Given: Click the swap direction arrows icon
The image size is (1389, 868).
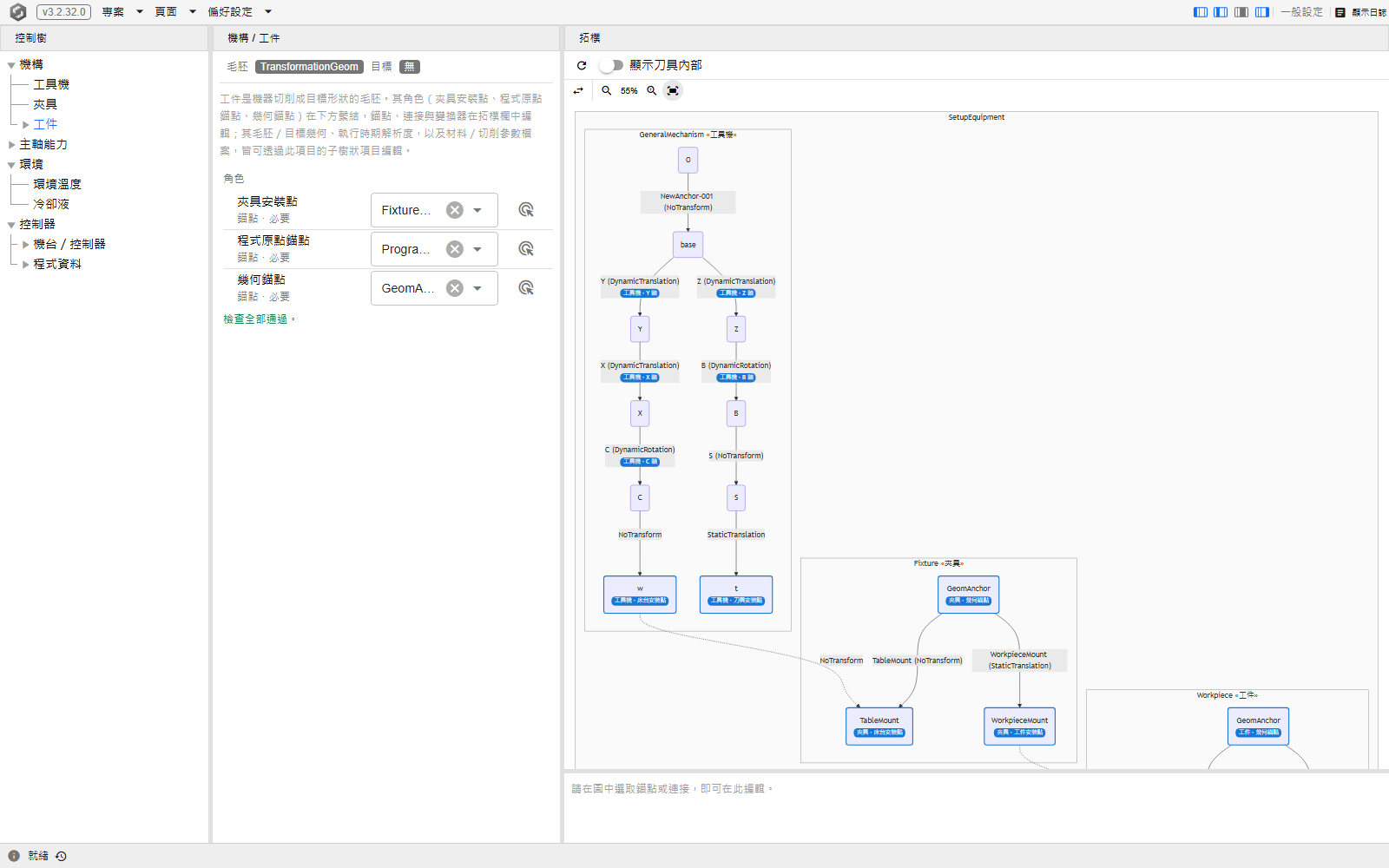Looking at the screenshot, I should 579,90.
